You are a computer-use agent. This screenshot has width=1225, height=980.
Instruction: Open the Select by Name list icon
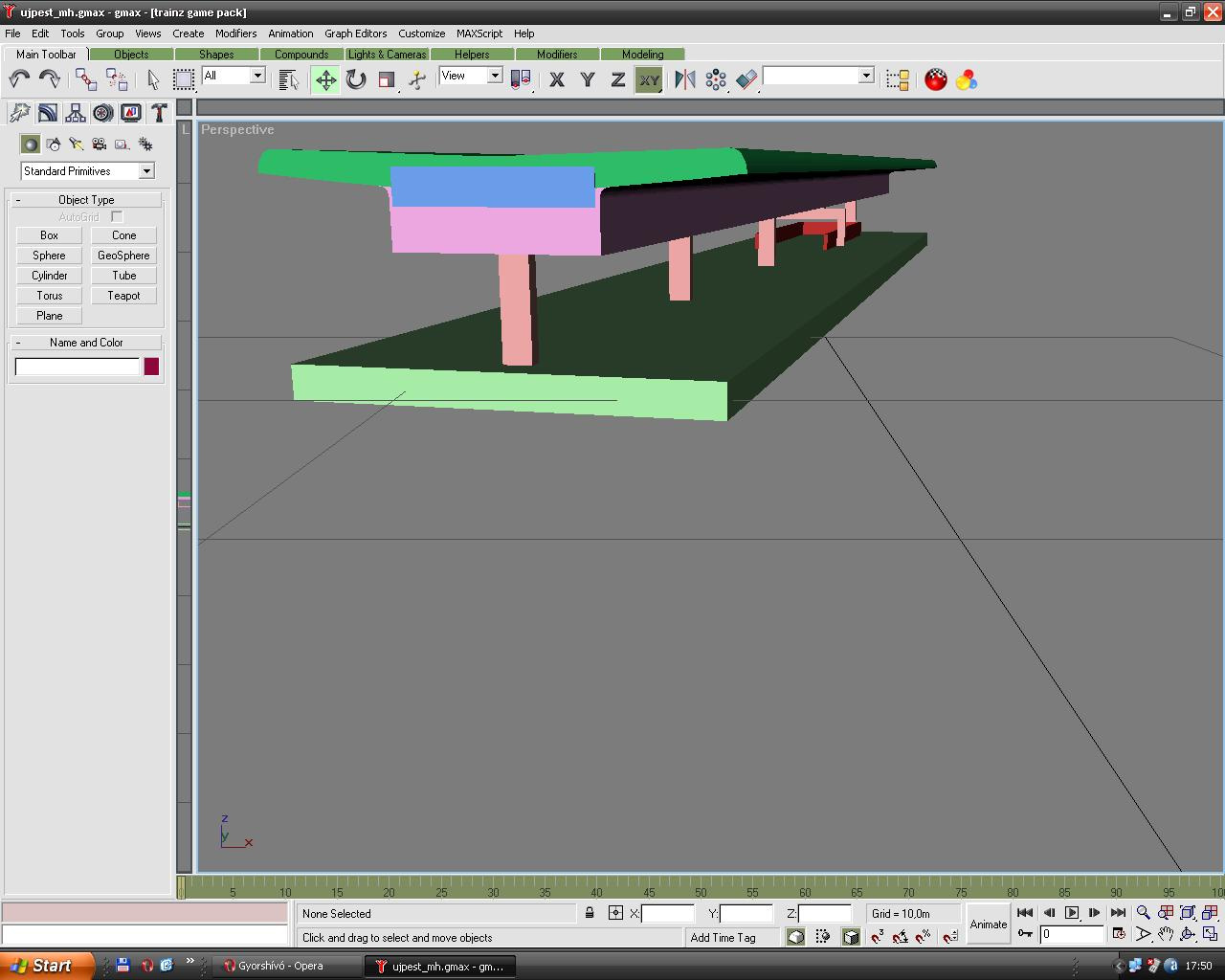[x=288, y=79]
